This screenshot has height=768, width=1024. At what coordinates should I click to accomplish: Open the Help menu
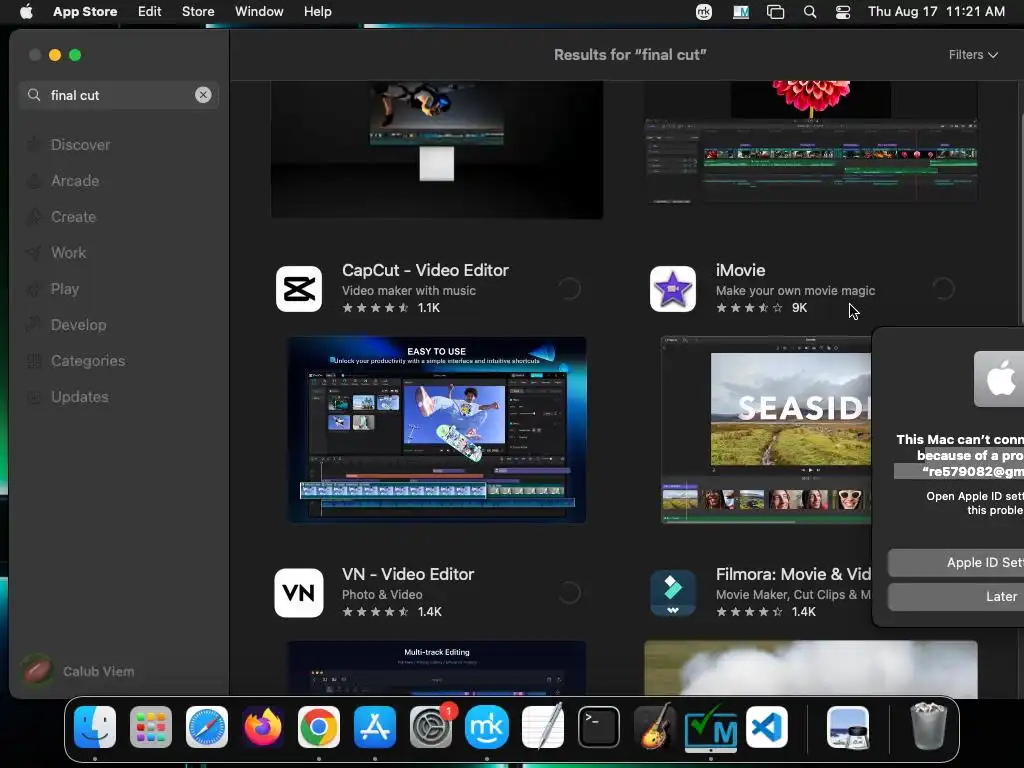[x=317, y=12]
